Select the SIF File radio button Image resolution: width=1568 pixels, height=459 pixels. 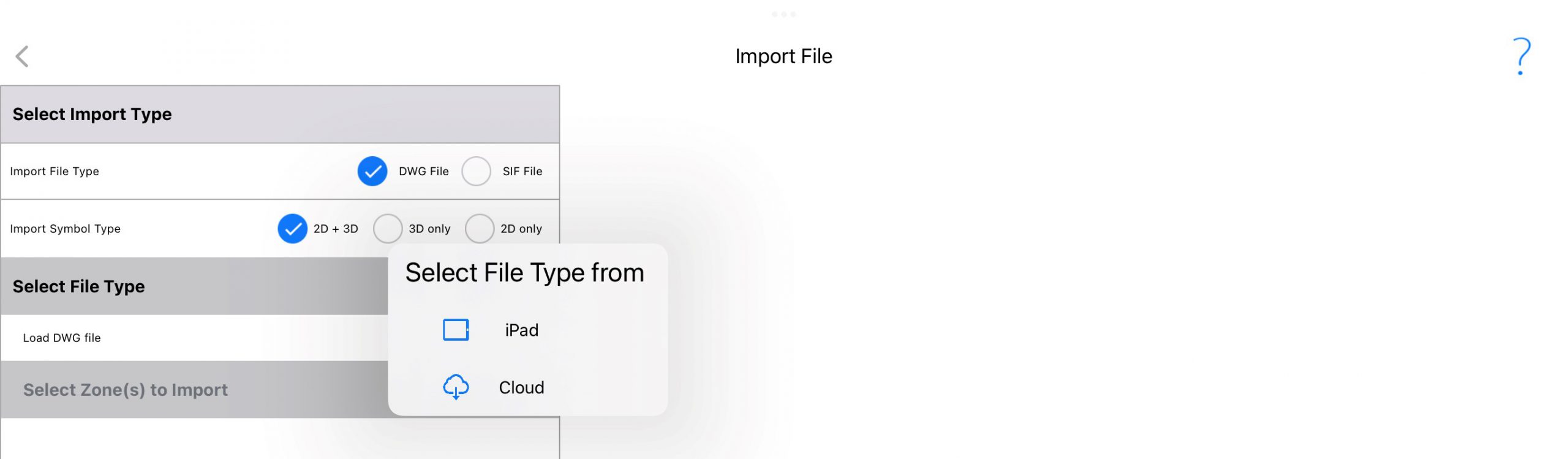click(x=476, y=171)
